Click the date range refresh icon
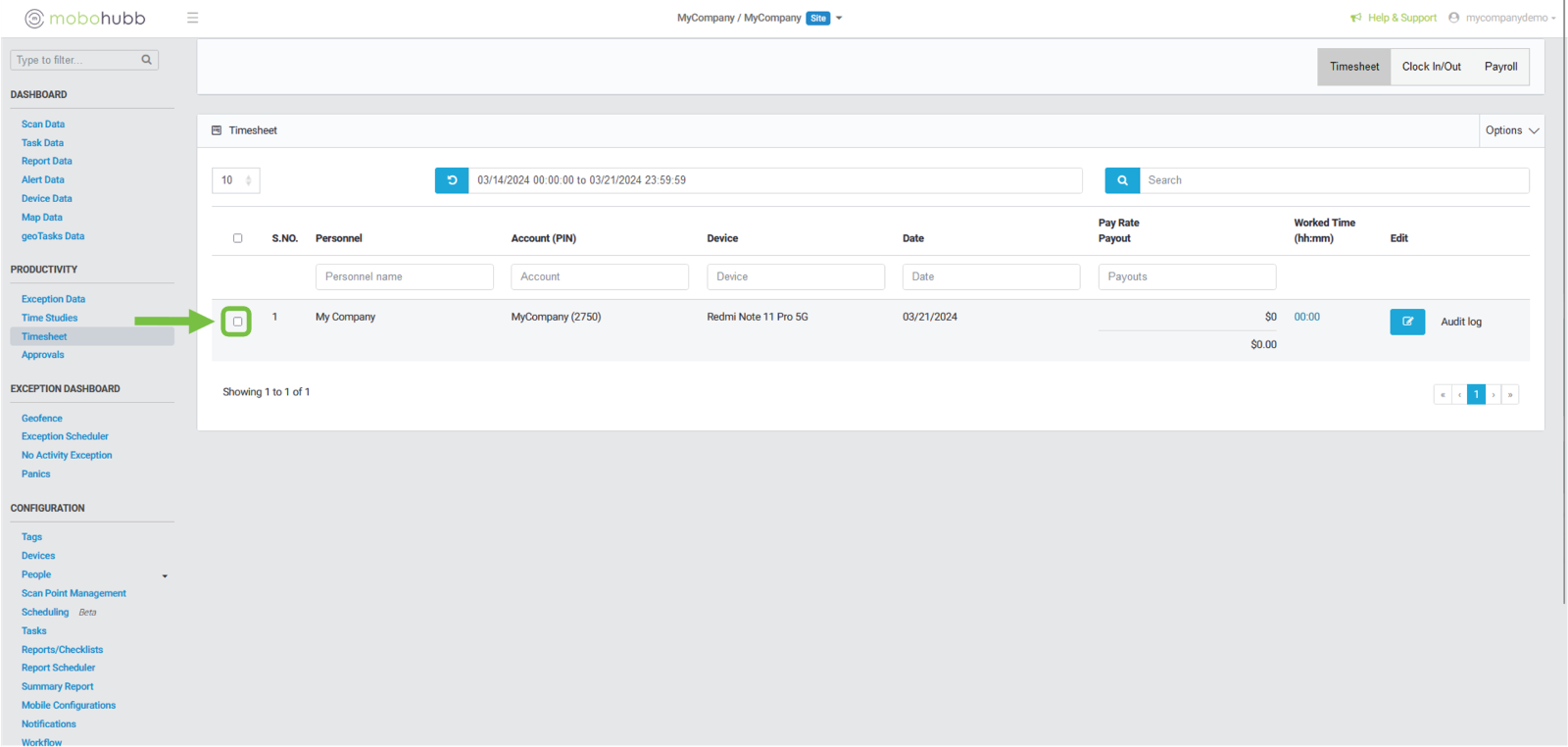Image resolution: width=1568 pixels, height=747 pixels. pos(452,180)
